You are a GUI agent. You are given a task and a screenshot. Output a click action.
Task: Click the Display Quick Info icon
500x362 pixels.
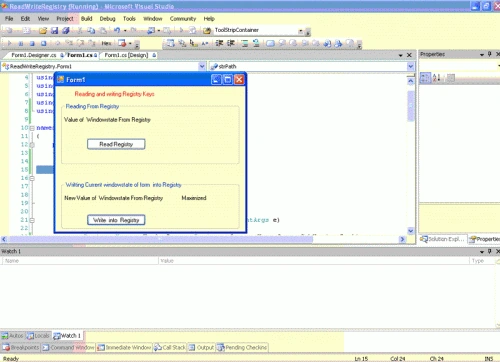(193, 43)
